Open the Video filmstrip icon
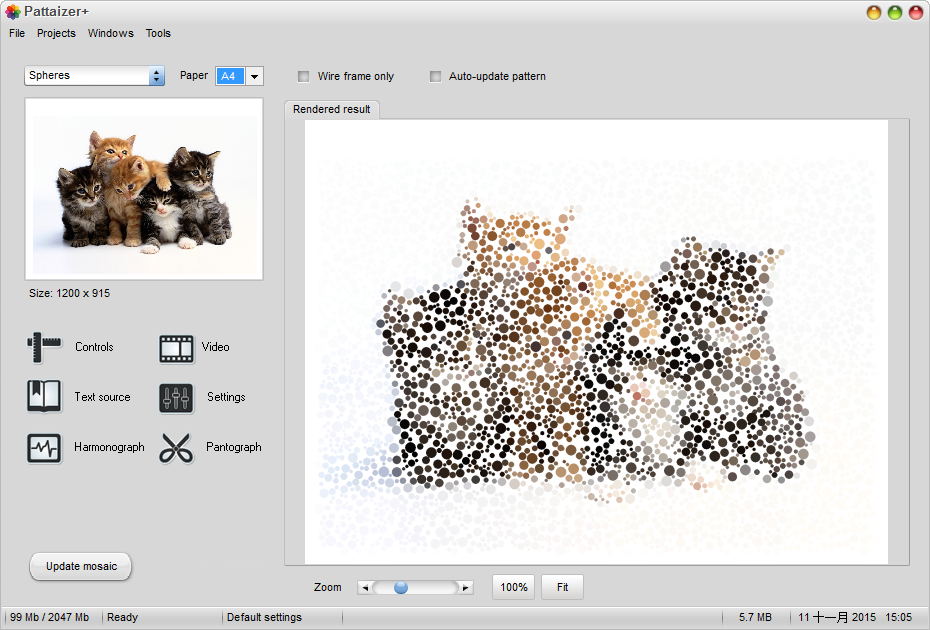930x630 pixels. coord(176,348)
